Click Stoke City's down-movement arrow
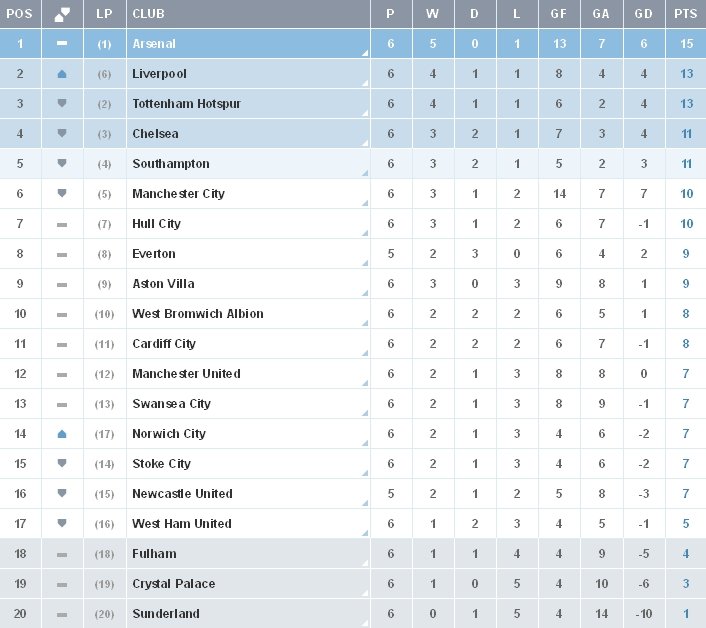The width and height of the screenshot is (706, 628). point(62,464)
